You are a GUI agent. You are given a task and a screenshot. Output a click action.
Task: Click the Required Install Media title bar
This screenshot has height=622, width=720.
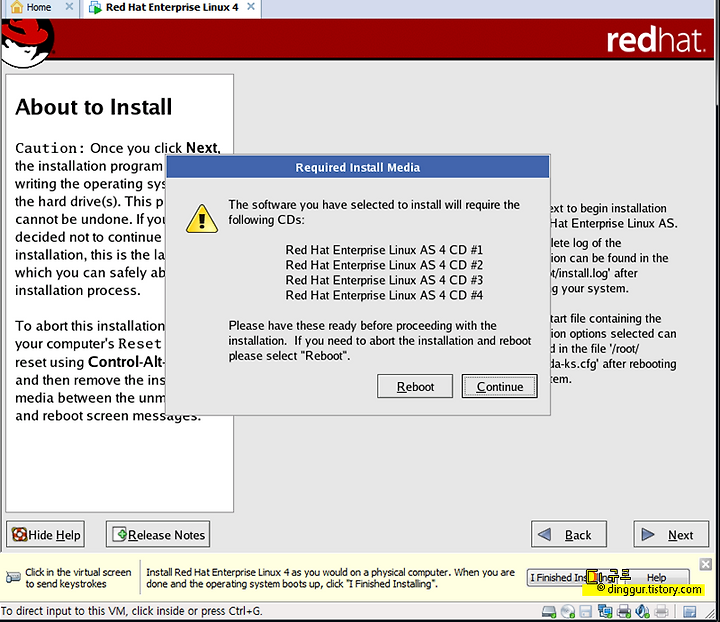coord(357,167)
